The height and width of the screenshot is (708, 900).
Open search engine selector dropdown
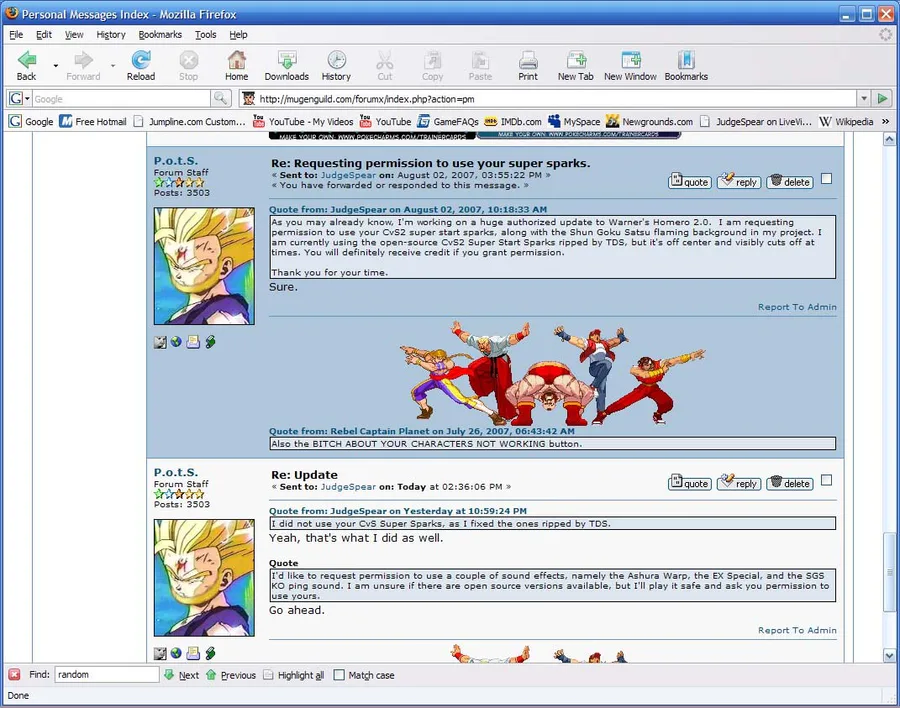point(19,99)
